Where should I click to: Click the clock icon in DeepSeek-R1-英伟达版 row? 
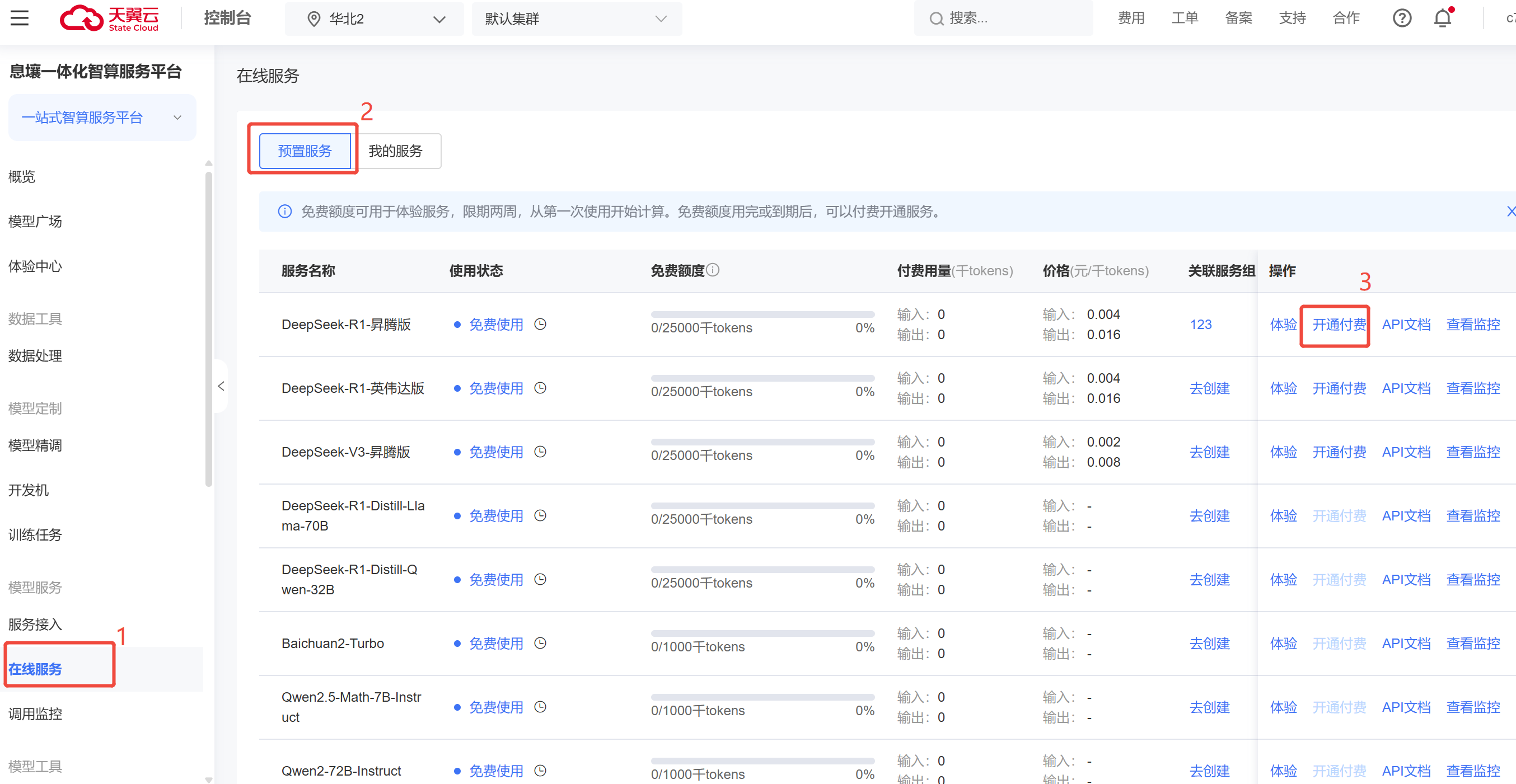pyautogui.click(x=540, y=388)
